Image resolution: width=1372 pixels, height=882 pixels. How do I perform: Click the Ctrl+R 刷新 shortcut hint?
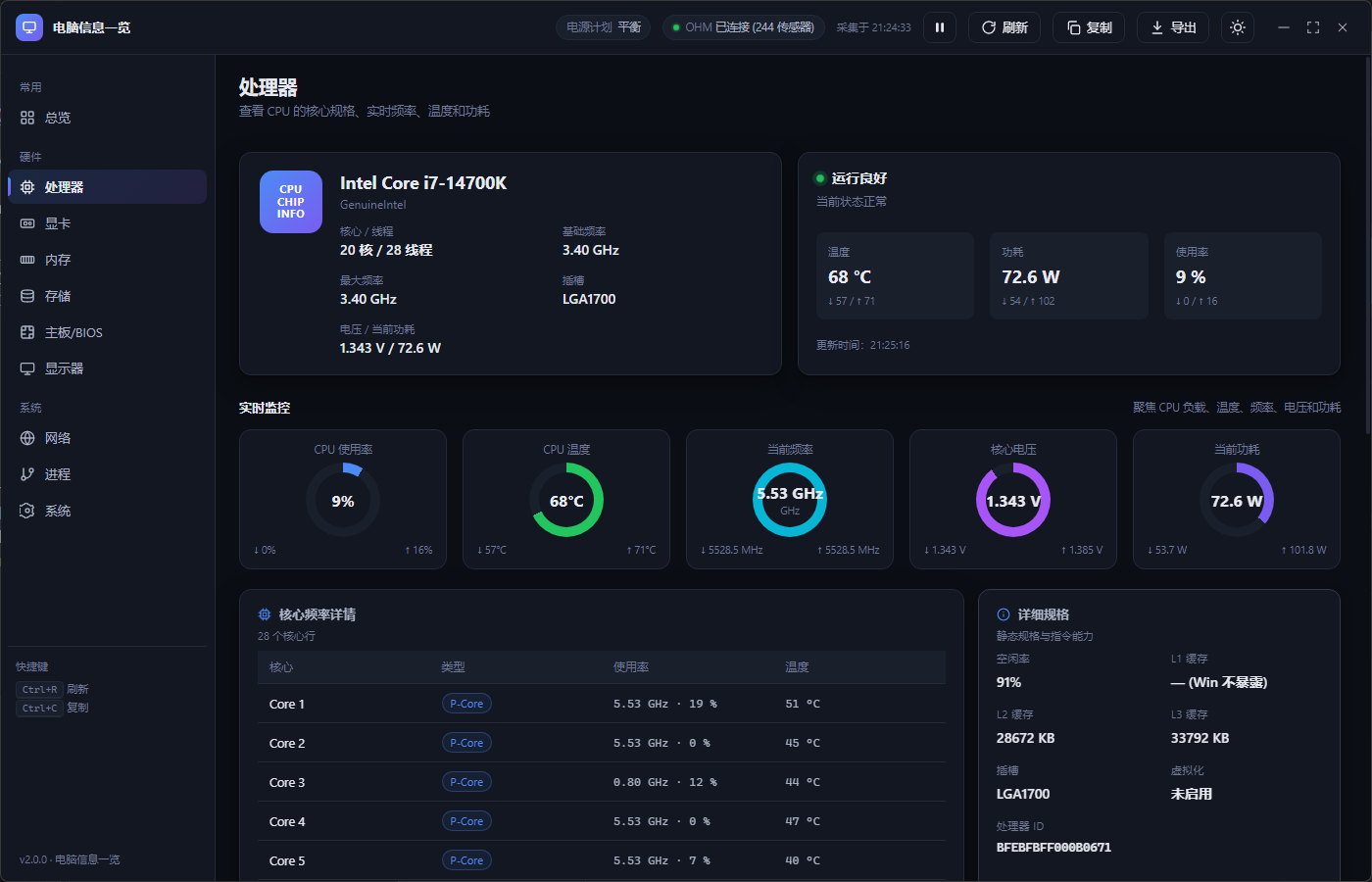53,689
